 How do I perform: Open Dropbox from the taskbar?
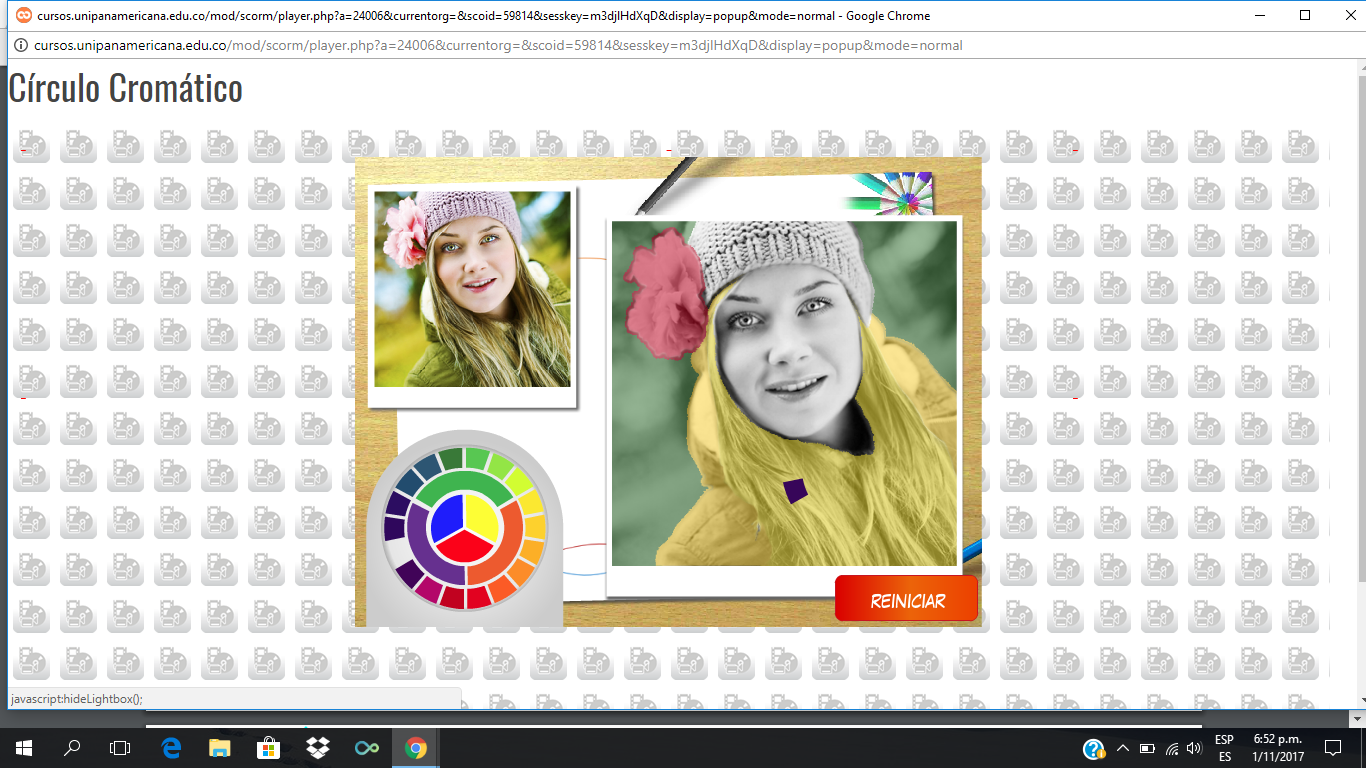click(318, 747)
